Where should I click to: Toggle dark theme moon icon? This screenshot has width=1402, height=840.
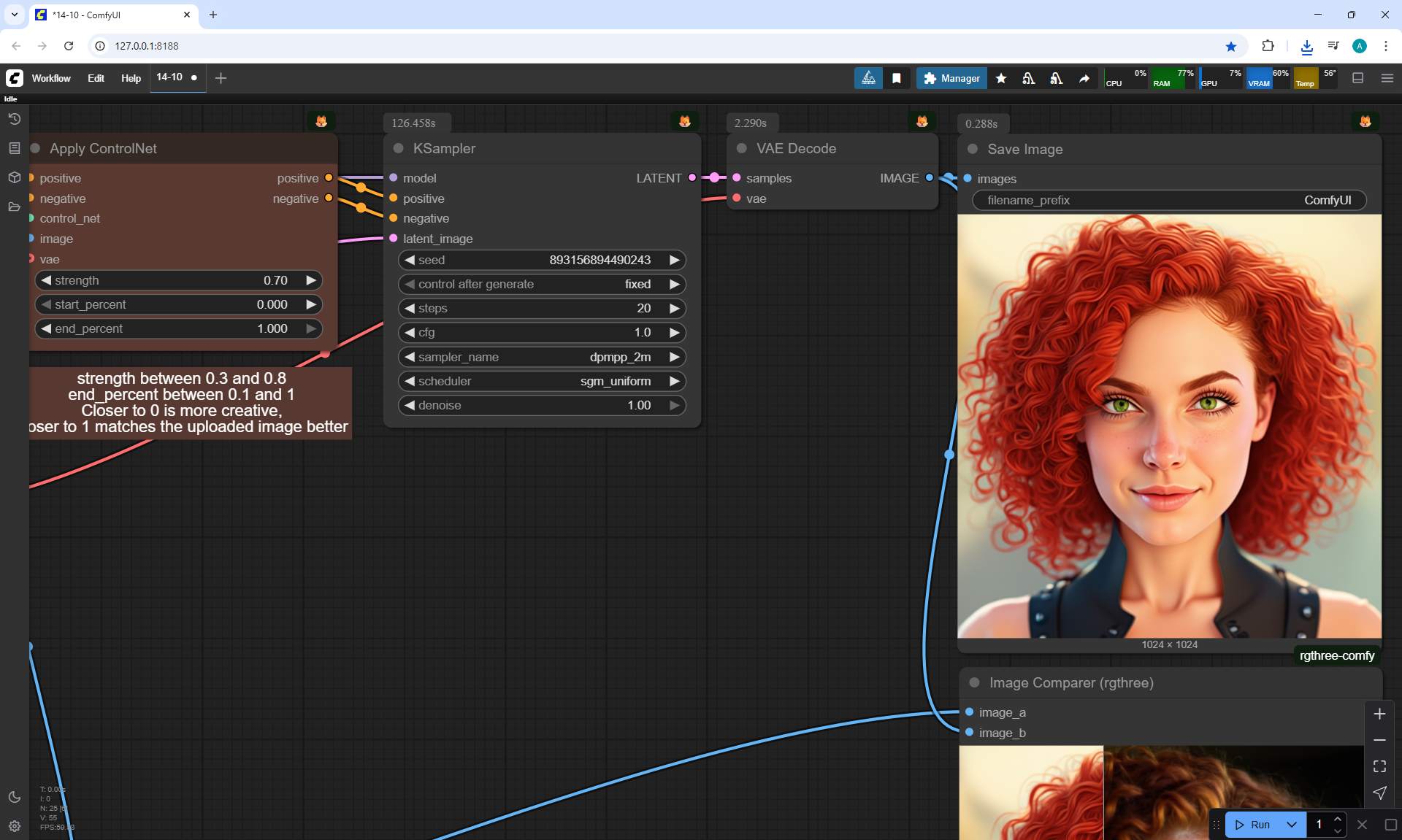coord(14,797)
